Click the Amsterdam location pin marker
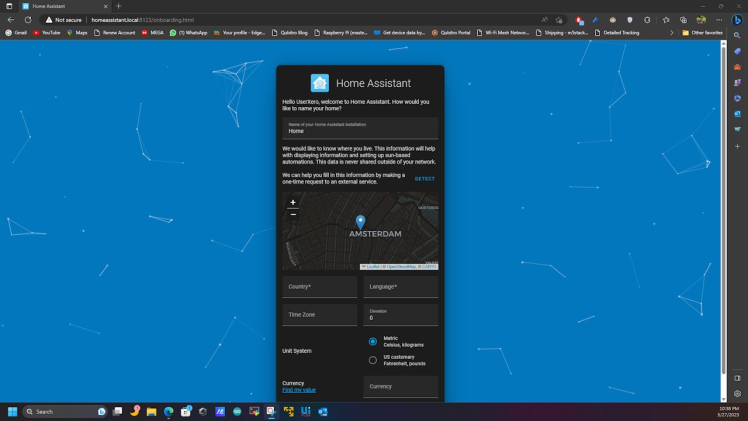This screenshot has width=748, height=421. point(360,222)
